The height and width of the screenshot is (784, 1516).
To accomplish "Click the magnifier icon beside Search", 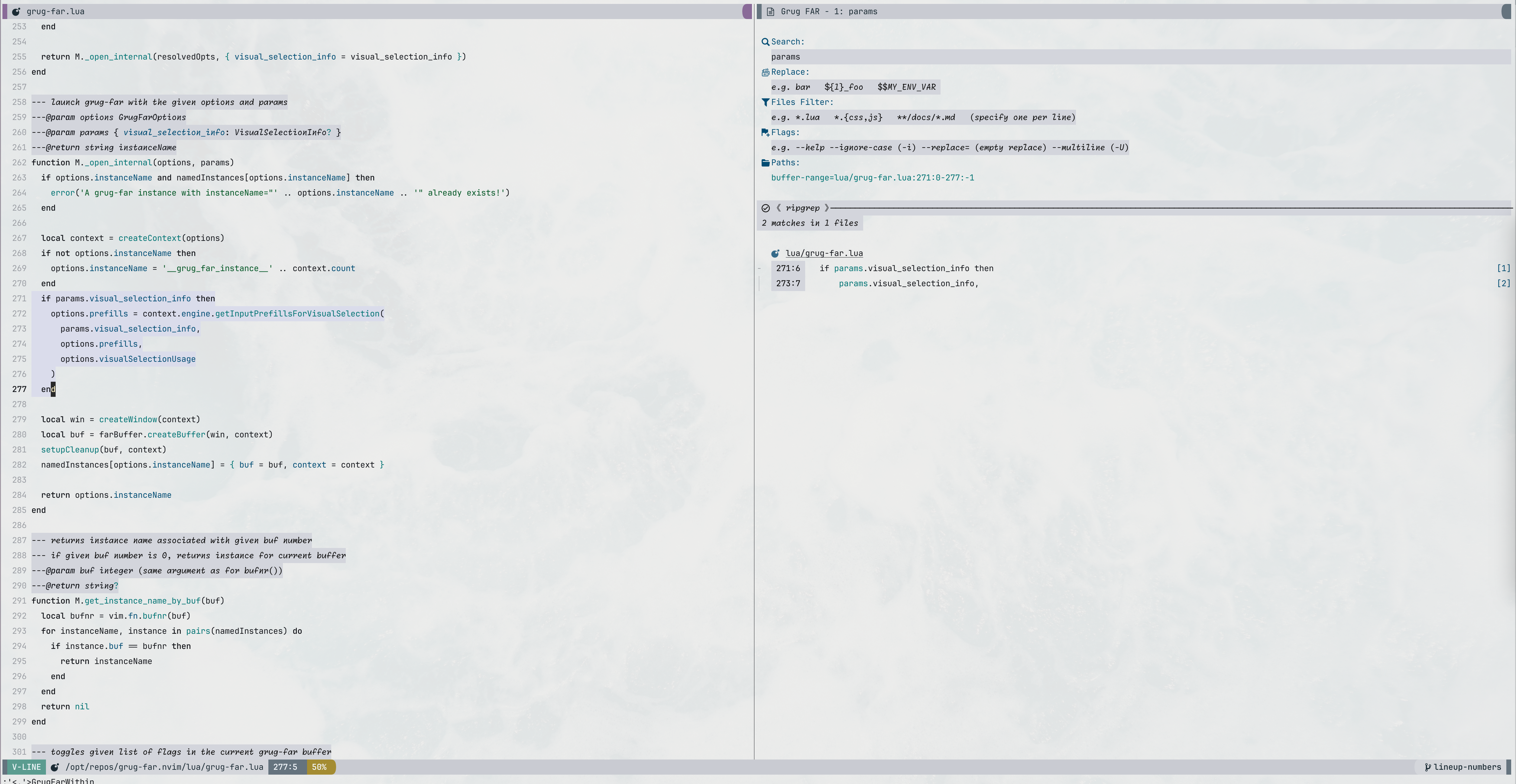I will pos(766,41).
